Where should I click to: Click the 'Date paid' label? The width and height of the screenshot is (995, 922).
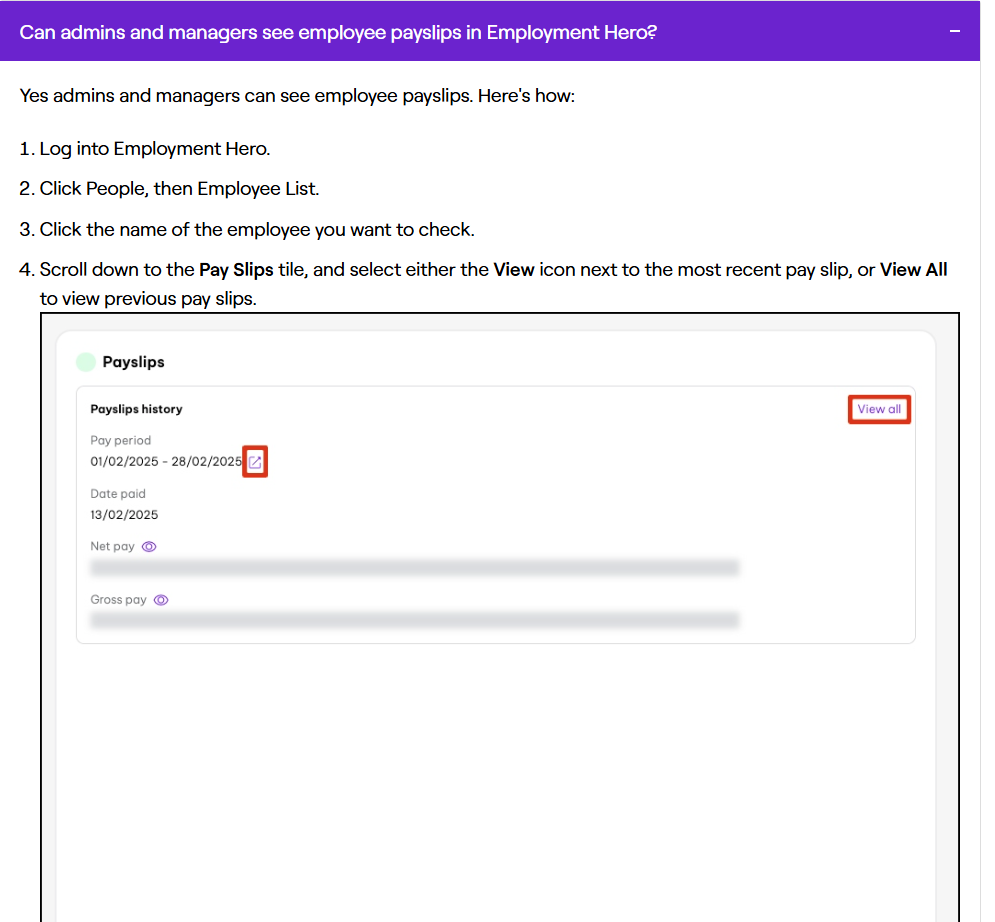coord(118,494)
